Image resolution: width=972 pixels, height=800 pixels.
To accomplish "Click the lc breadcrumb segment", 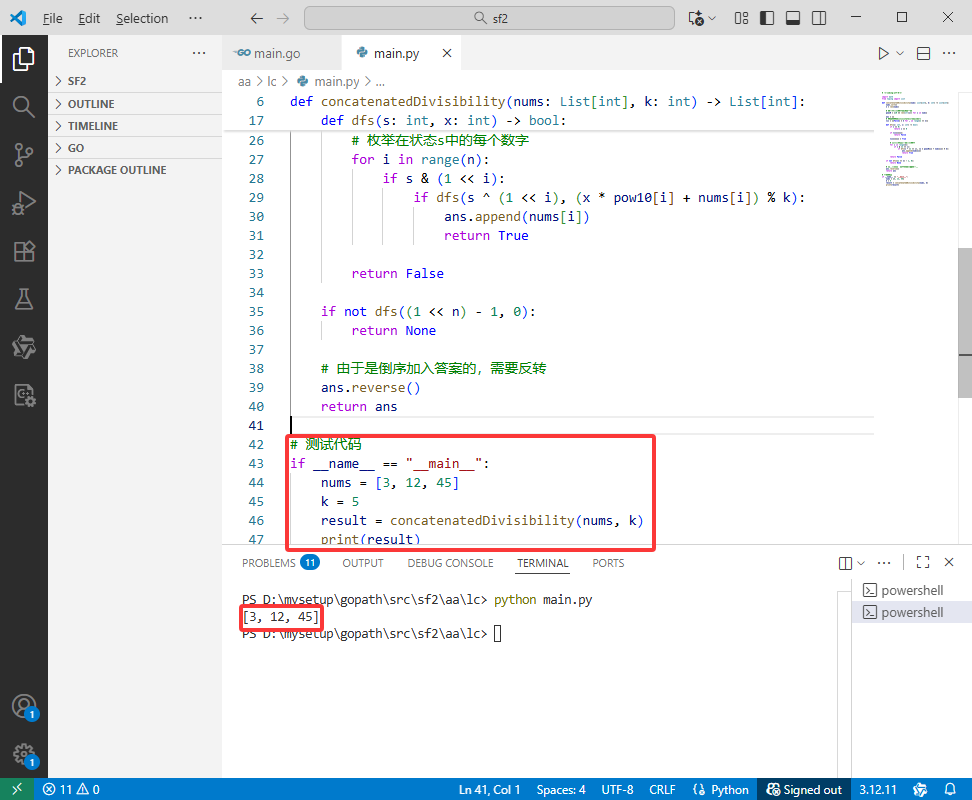I will pyautogui.click(x=272, y=82).
